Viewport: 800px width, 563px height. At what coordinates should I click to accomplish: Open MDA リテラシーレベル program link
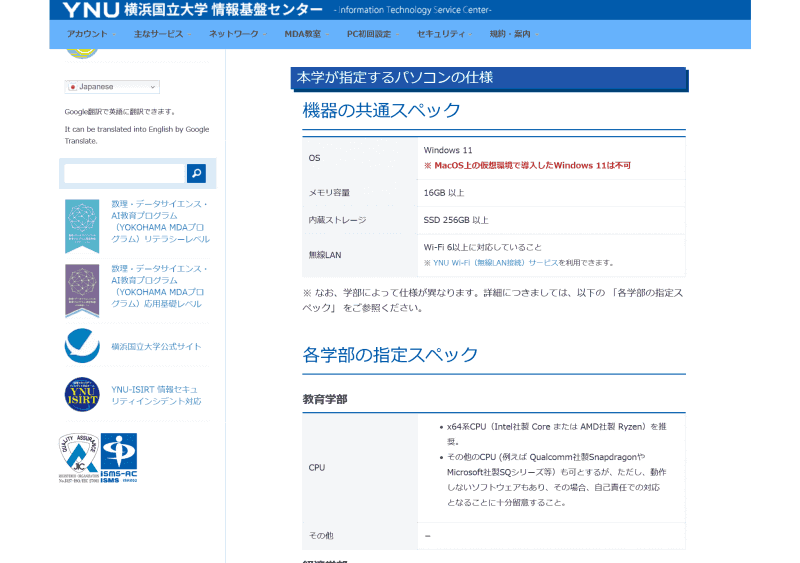(x=160, y=222)
